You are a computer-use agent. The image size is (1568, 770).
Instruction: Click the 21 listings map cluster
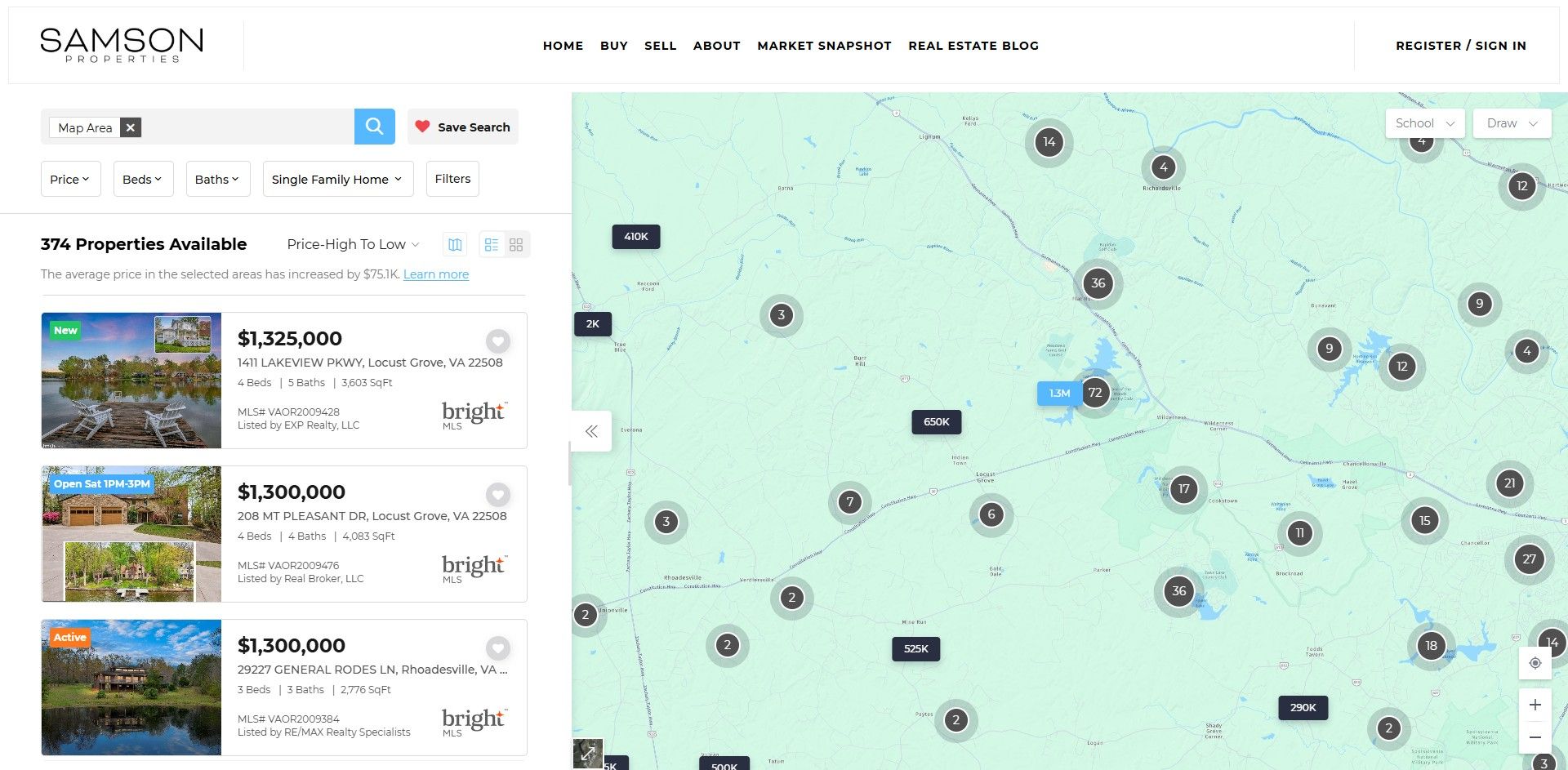coord(1510,483)
